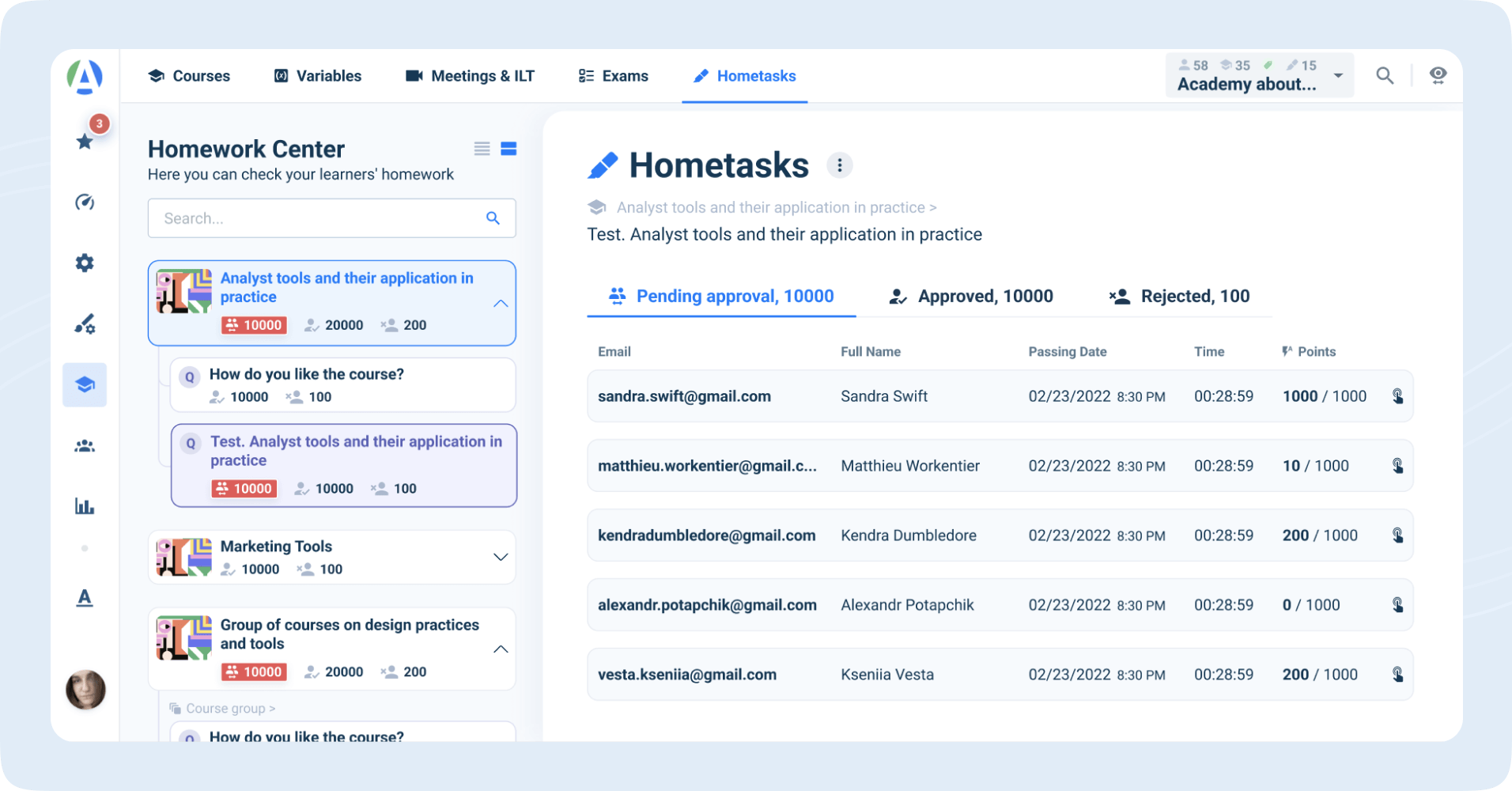Viewport: 1512px width, 791px height.
Task: Click the search icon in Homework search box
Action: (x=493, y=218)
